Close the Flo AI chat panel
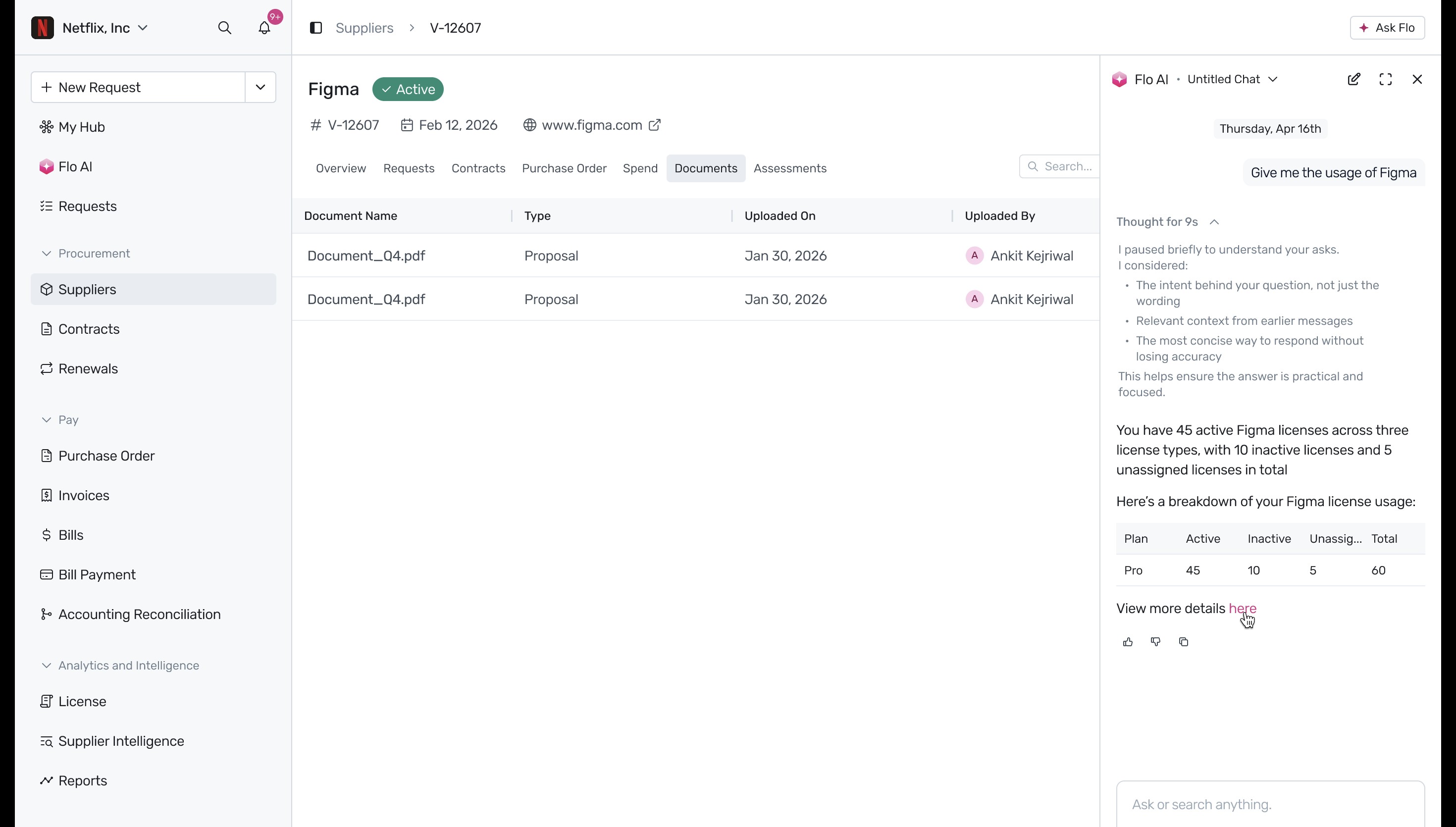 [x=1417, y=80]
